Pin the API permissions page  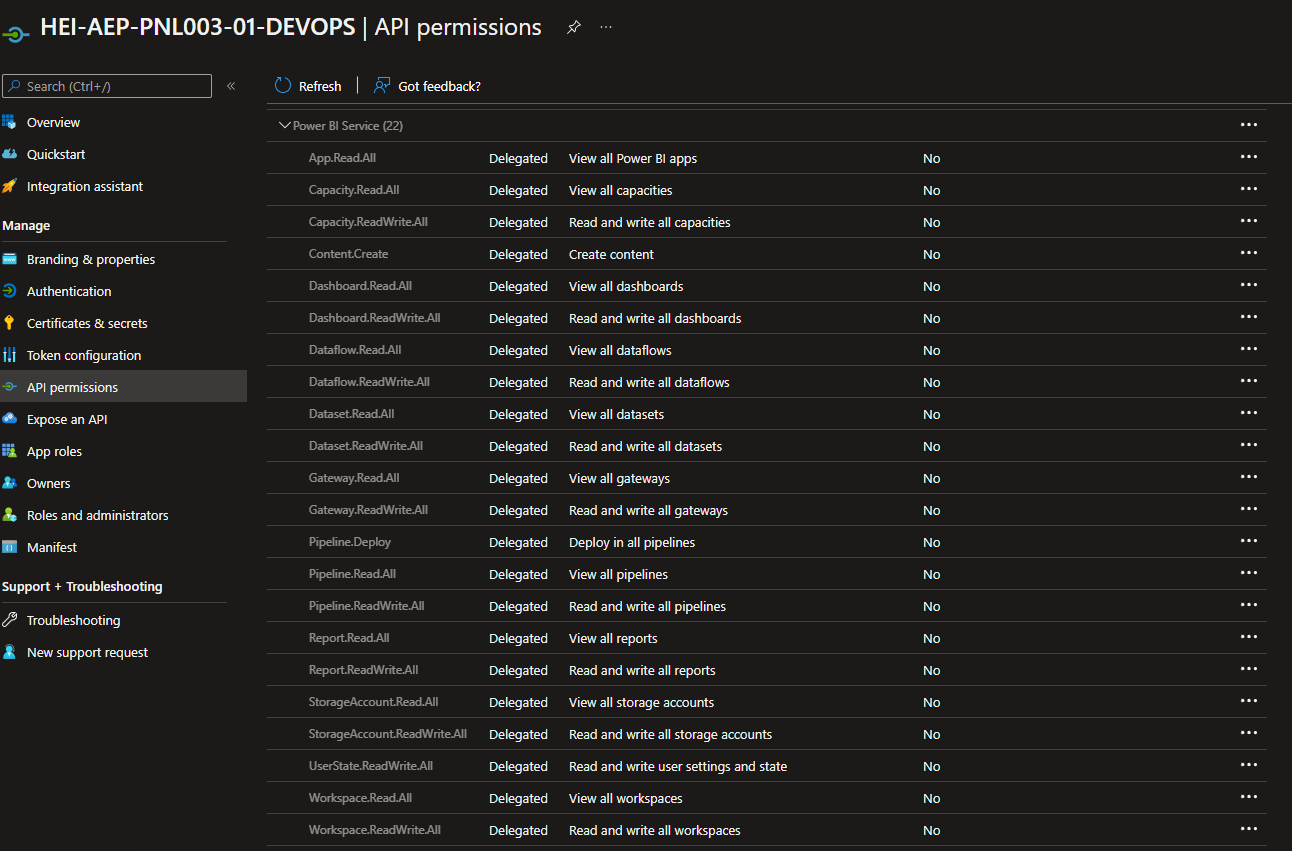(573, 27)
